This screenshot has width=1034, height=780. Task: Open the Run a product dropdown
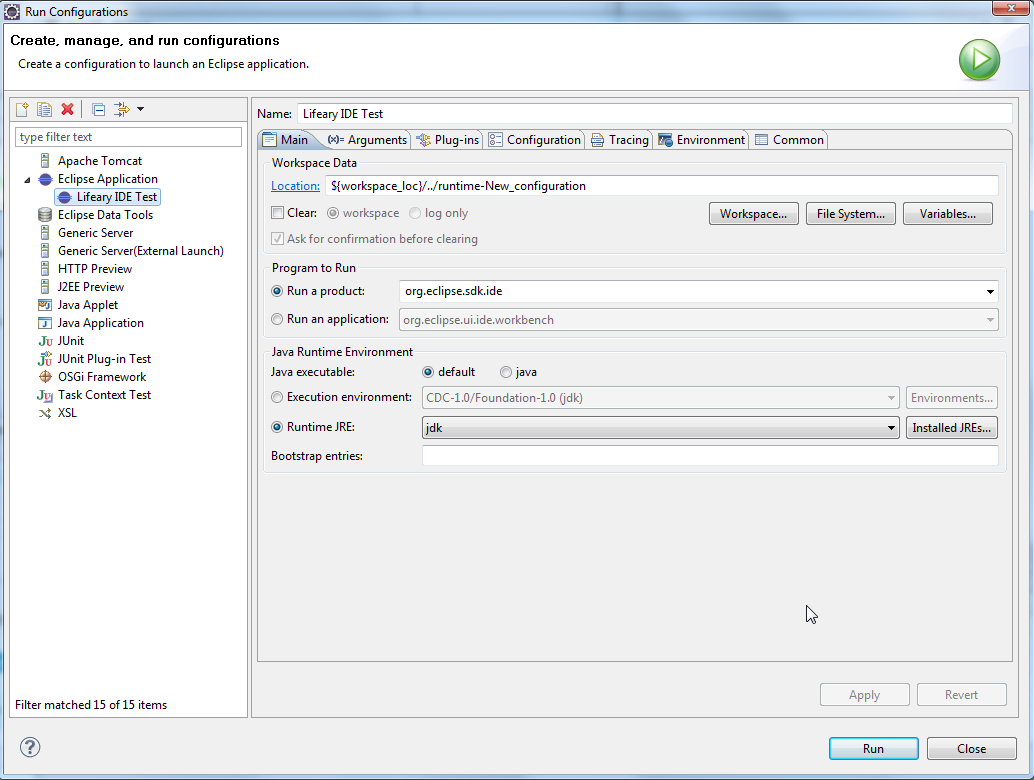click(990, 292)
